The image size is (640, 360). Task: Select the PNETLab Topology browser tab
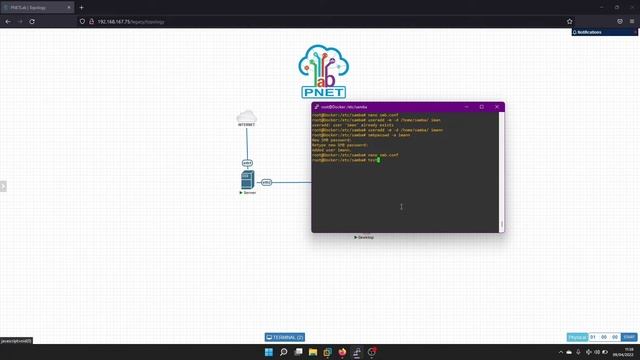pyautogui.click(x=37, y=7)
